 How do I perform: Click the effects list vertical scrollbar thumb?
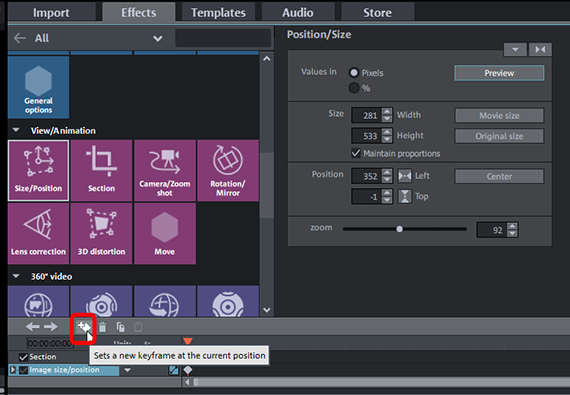point(267,185)
